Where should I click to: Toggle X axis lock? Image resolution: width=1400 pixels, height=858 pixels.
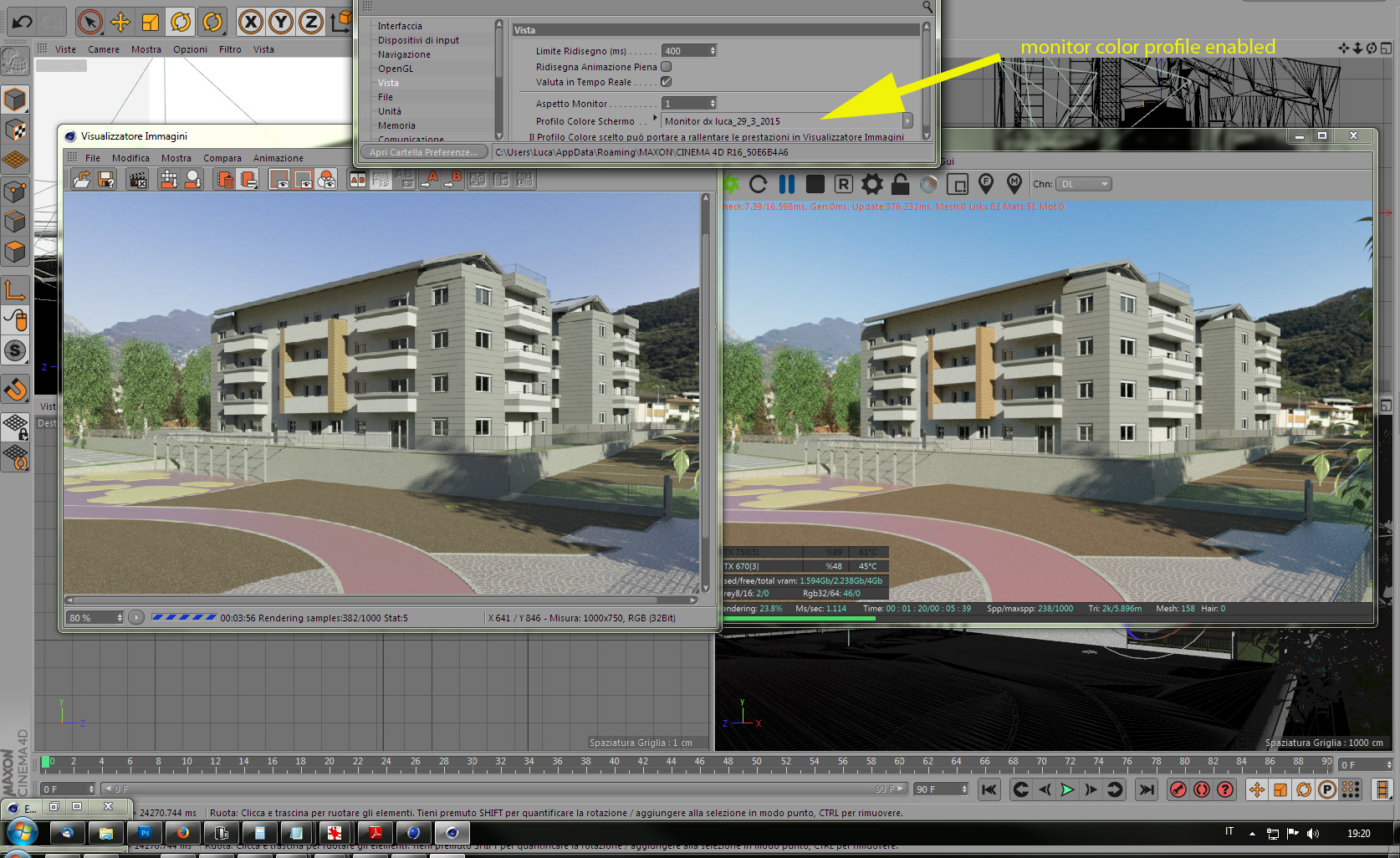pyautogui.click(x=250, y=22)
